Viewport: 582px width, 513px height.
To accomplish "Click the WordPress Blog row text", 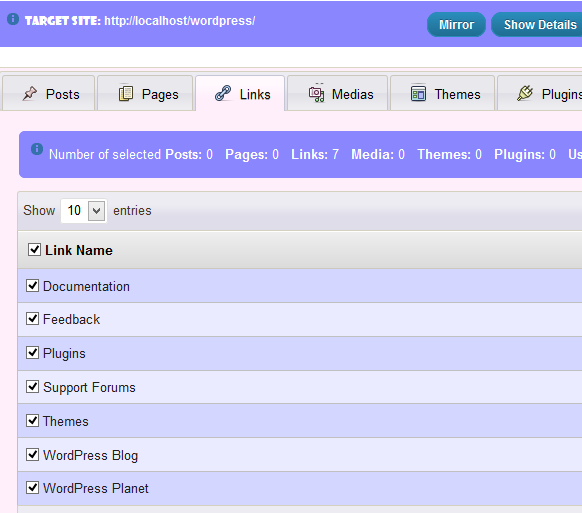I will click(91, 455).
